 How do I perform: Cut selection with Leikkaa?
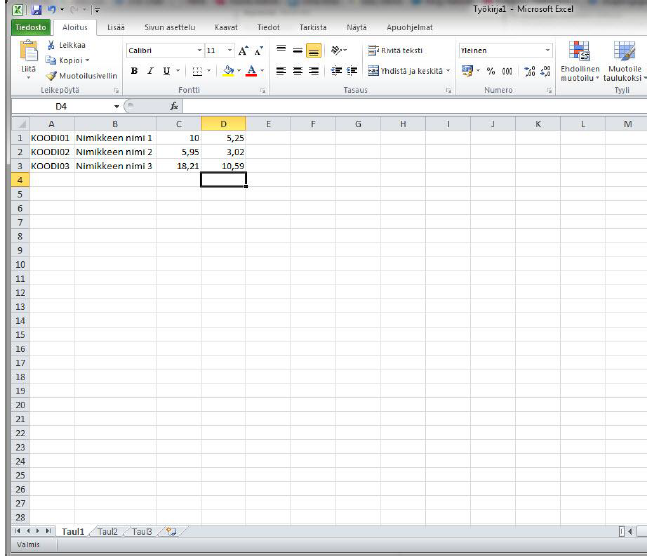(x=66, y=45)
